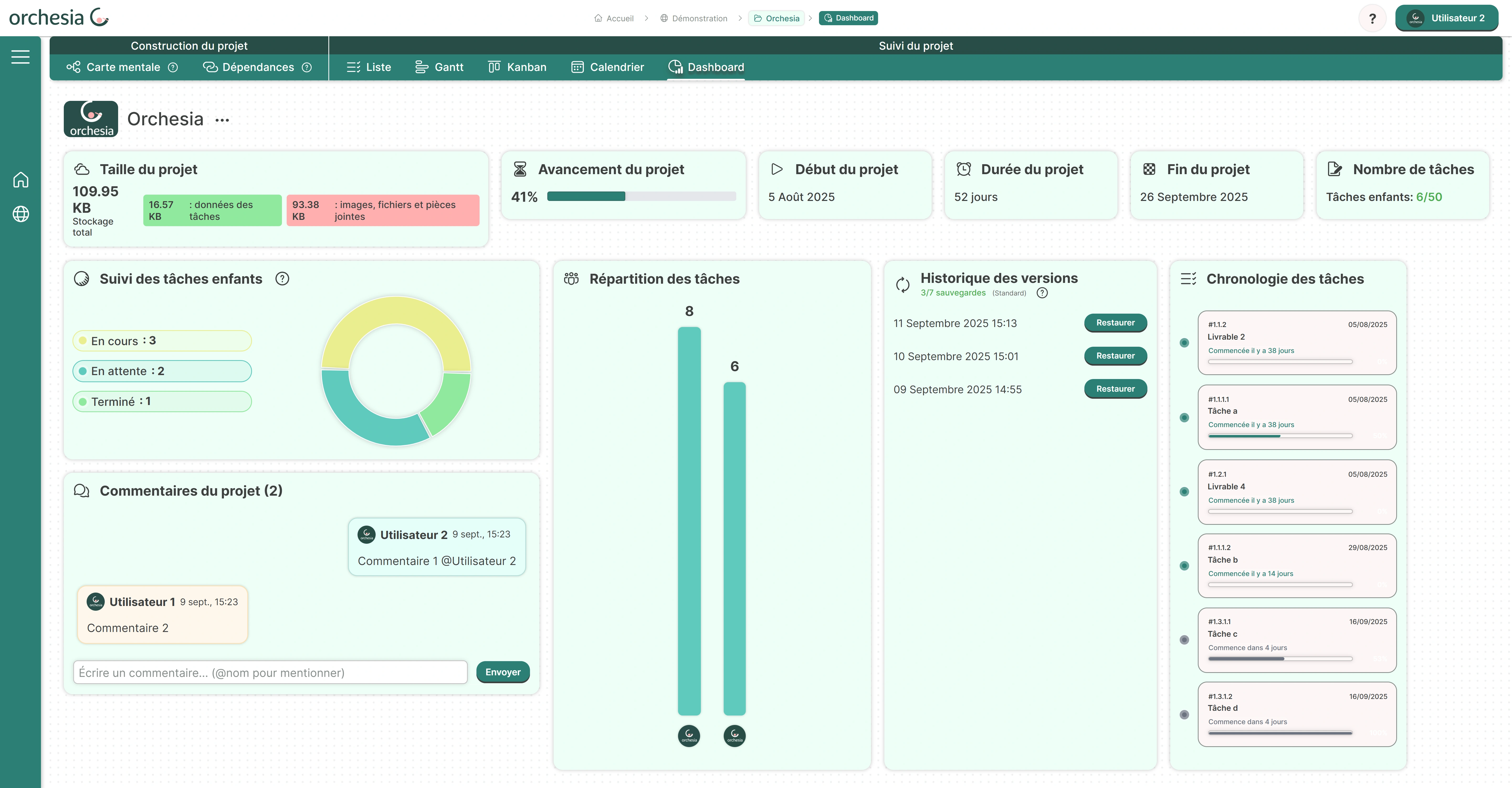Switch to Kanban view
The height and width of the screenshot is (788, 1512).
[x=517, y=67]
